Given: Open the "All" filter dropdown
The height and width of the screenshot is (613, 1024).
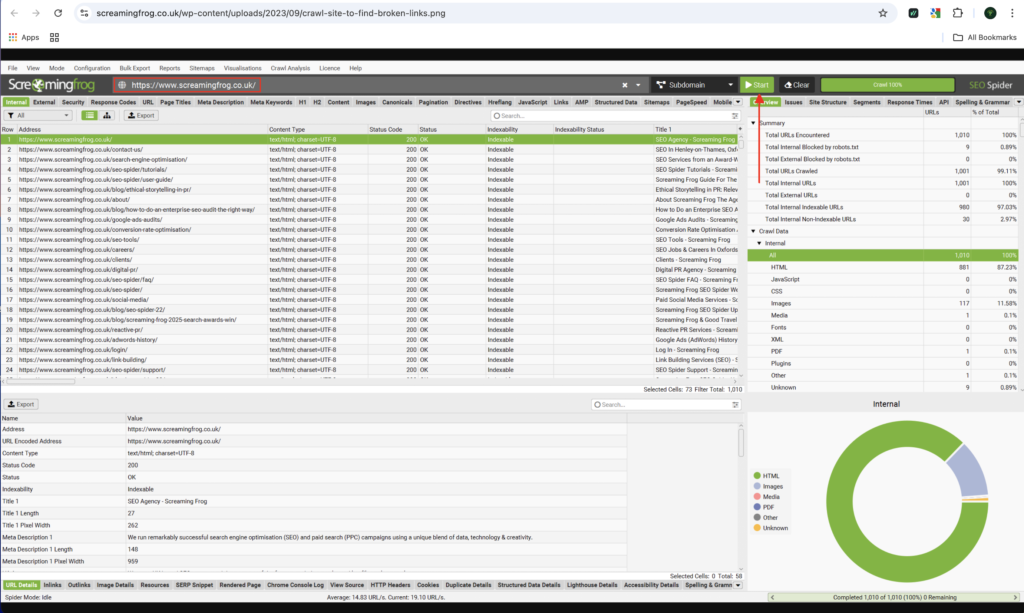Looking at the screenshot, I should 37,116.
